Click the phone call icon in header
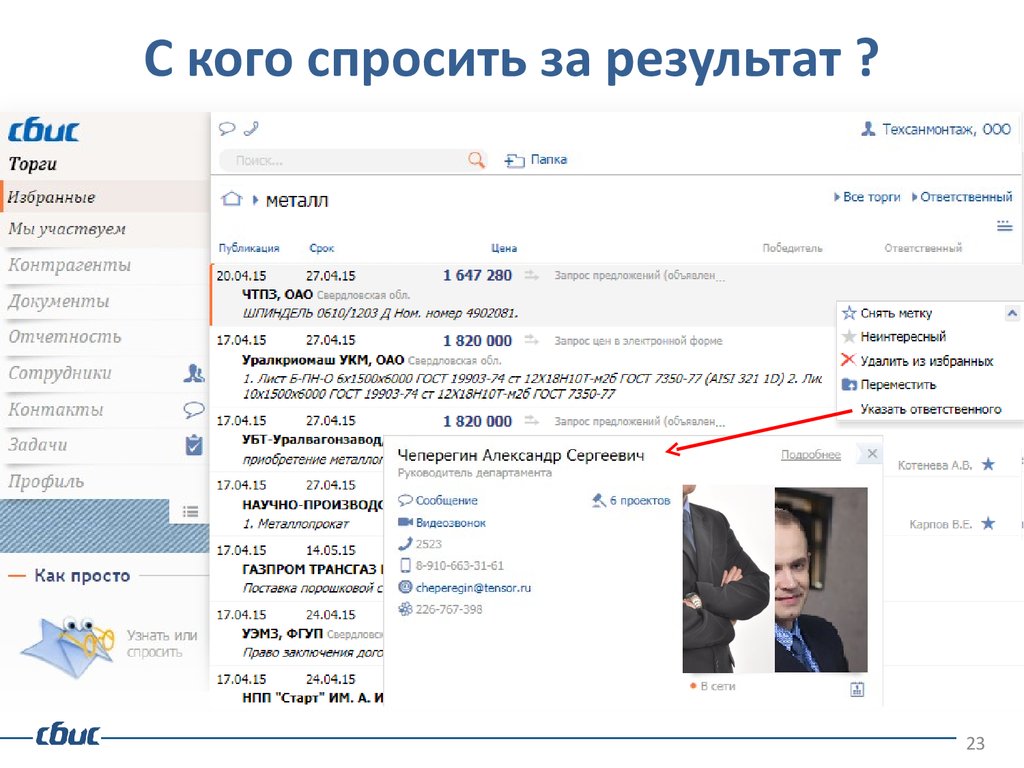 tap(250, 128)
